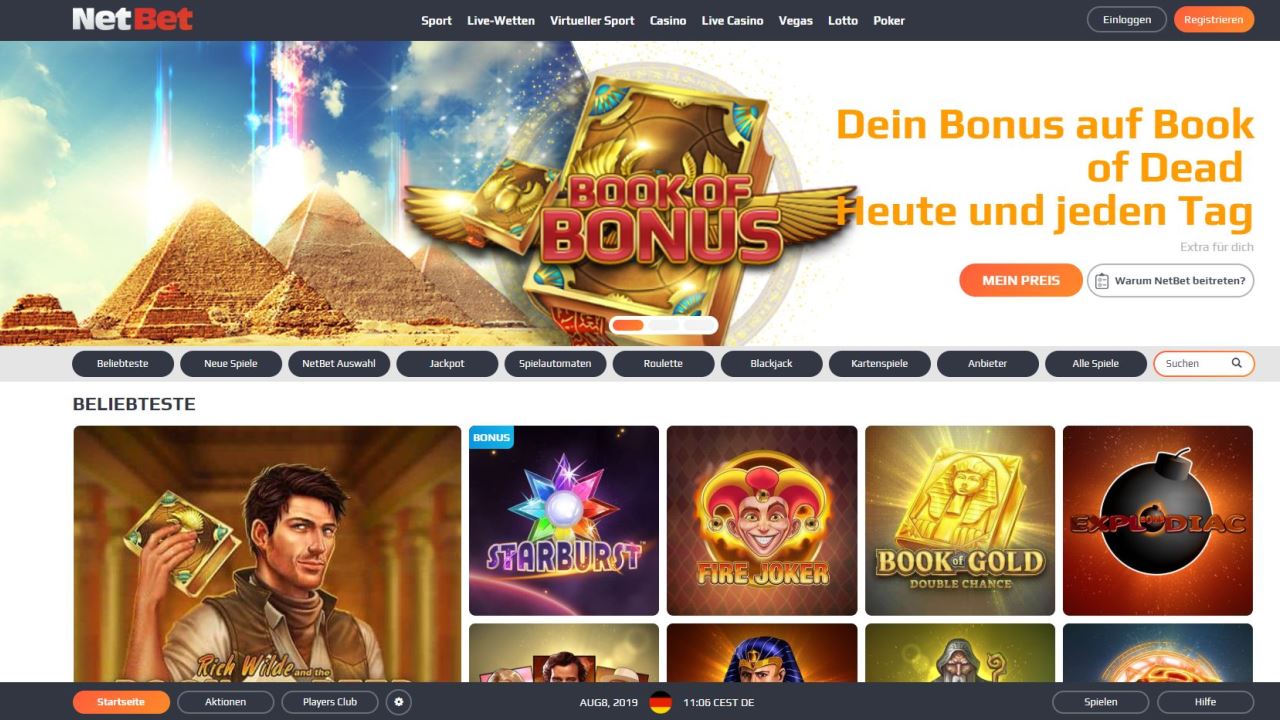Click the Einloggen button
The image size is (1280, 720).
(x=1127, y=19)
